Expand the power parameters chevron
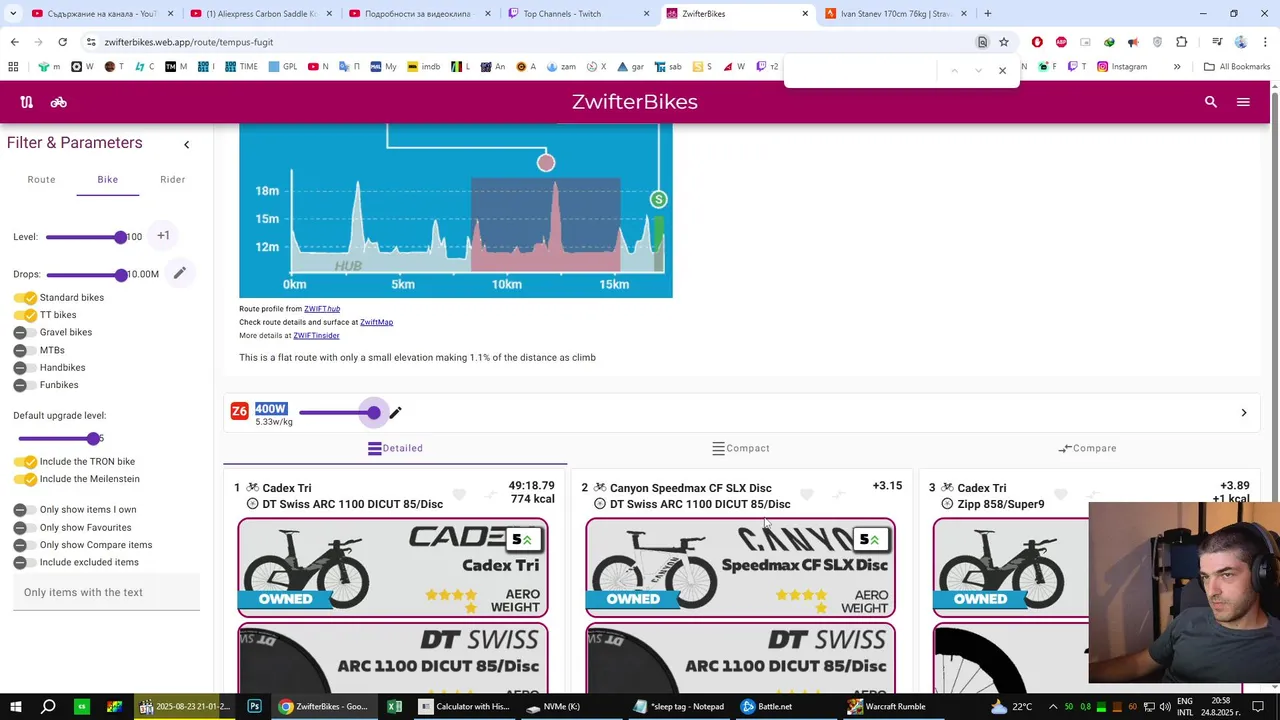The image size is (1280, 720). click(1243, 413)
